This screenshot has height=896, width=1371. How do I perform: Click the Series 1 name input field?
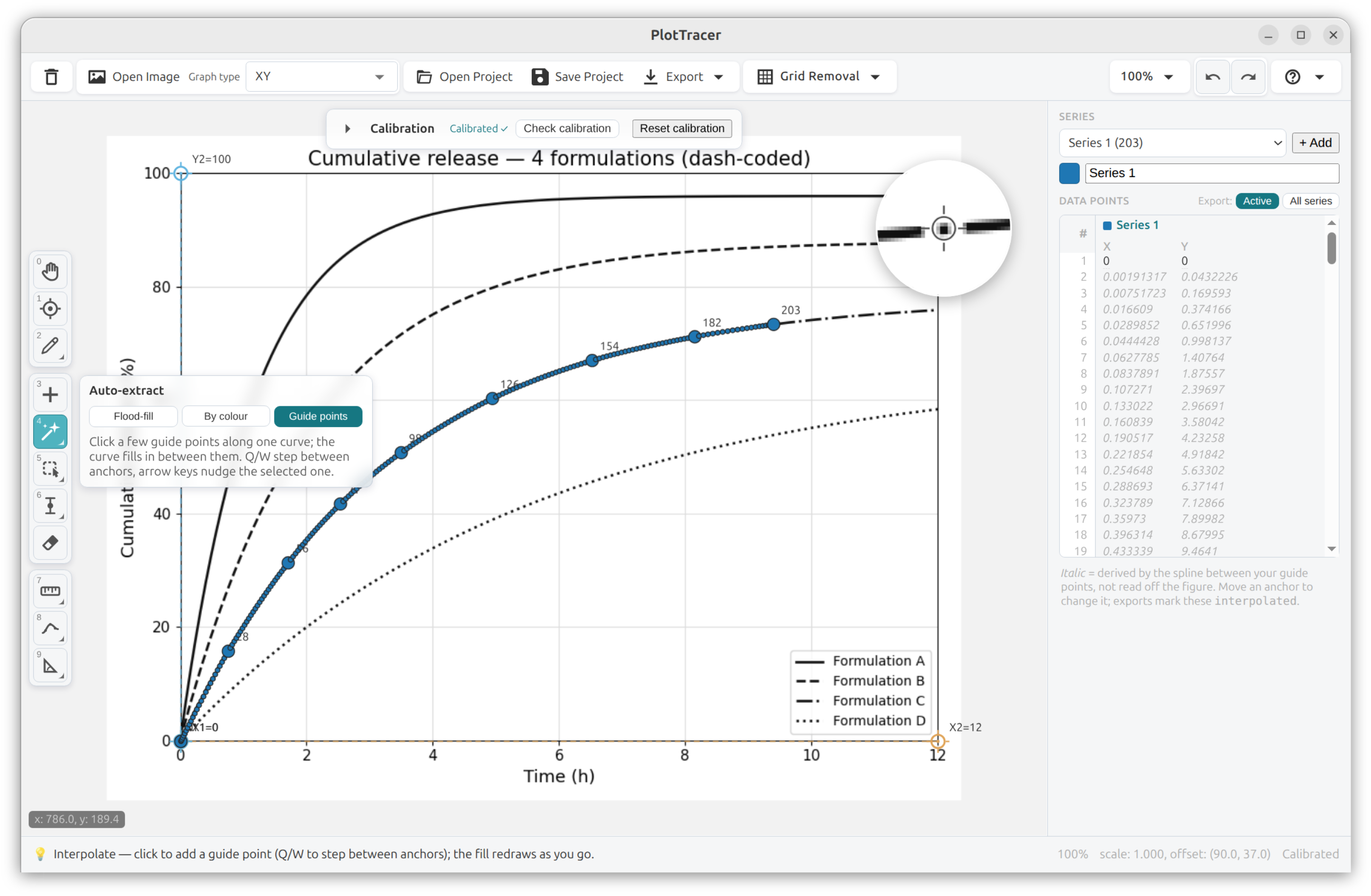point(1211,173)
